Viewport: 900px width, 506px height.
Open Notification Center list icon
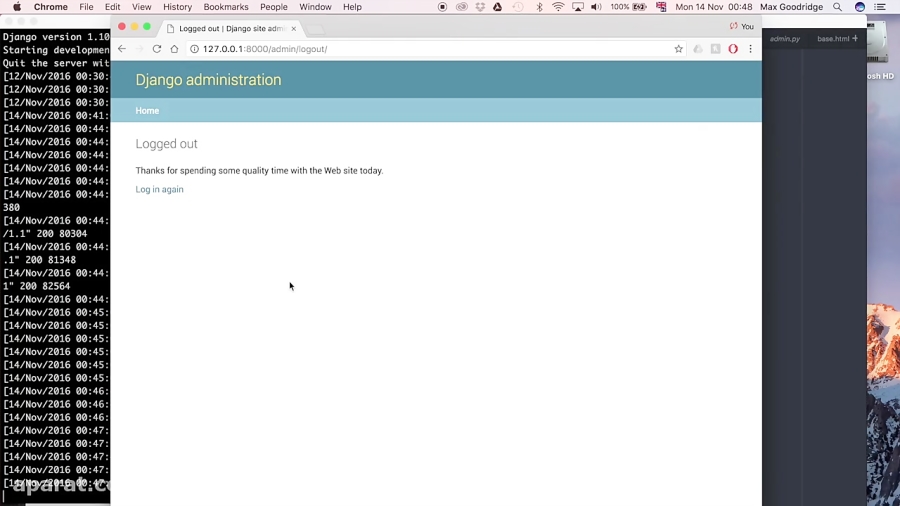880,7
